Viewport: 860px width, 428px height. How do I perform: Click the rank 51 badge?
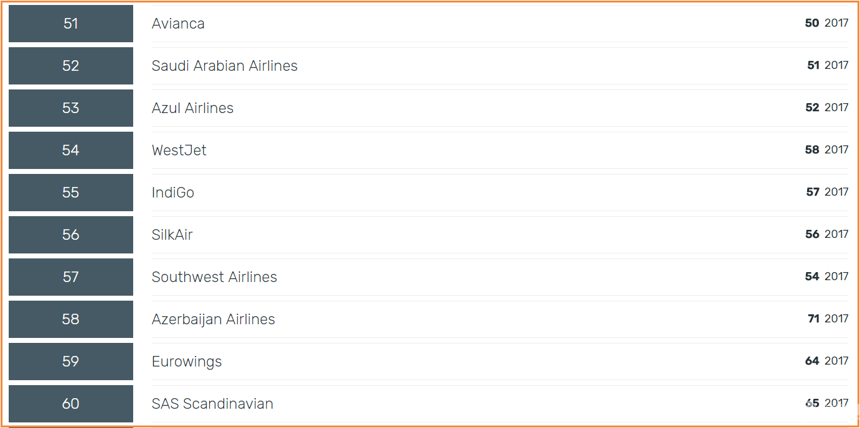pyautogui.click(x=71, y=24)
